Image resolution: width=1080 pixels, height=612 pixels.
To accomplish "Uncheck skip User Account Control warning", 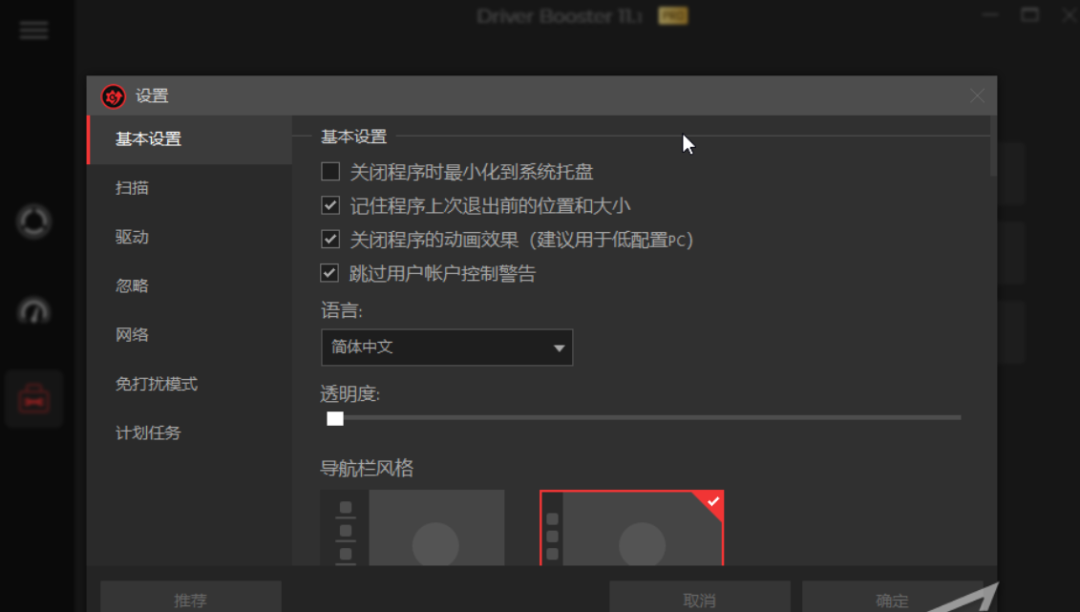I will coord(330,273).
